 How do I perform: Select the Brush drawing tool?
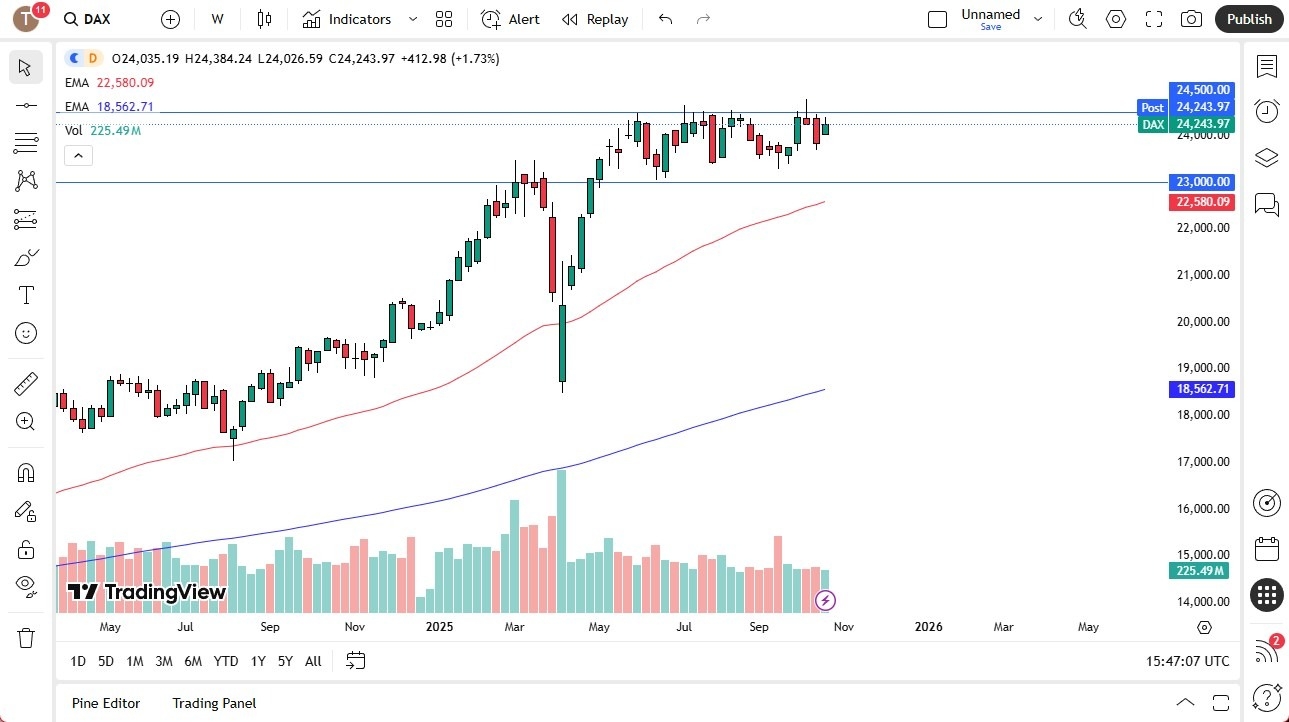[x=27, y=257]
